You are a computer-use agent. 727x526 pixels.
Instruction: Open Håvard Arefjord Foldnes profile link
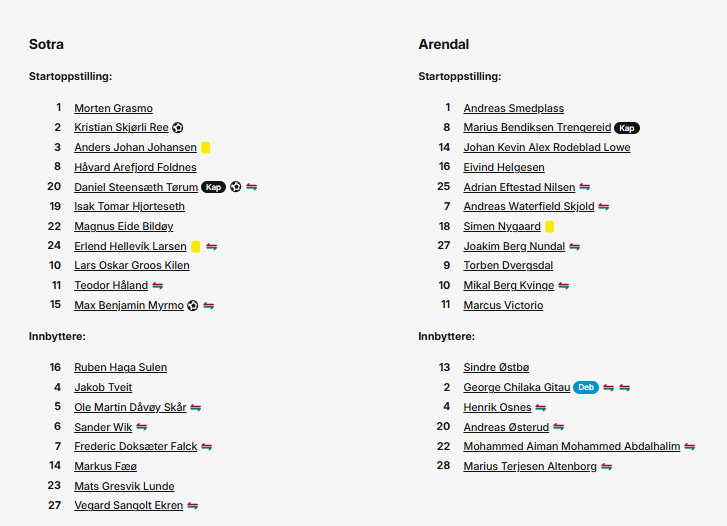pos(135,167)
